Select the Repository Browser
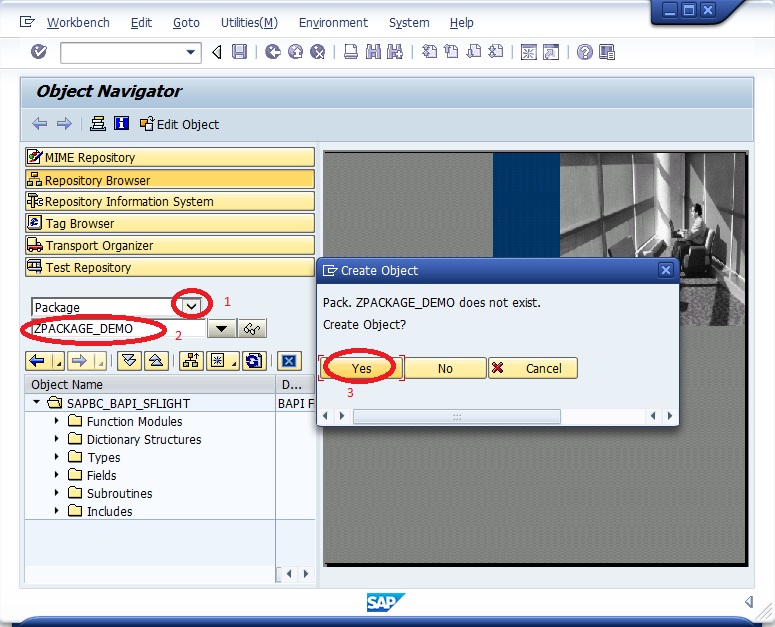 170,180
